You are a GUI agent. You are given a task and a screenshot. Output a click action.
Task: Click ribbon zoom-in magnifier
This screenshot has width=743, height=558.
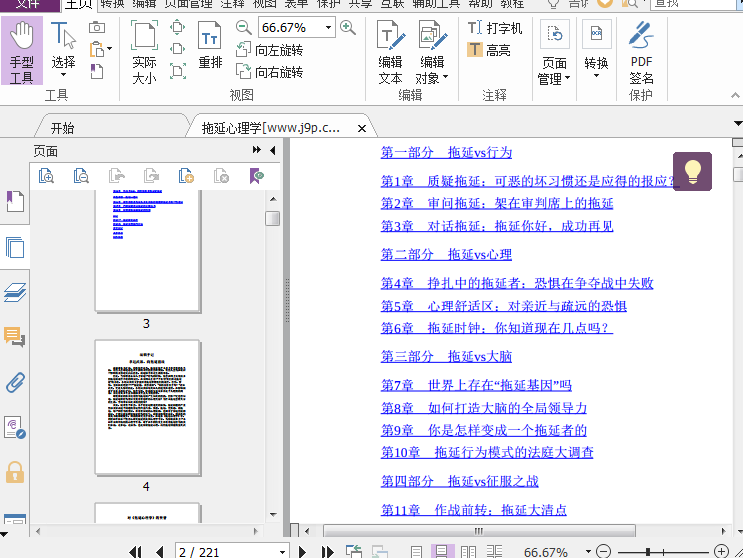pos(348,27)
